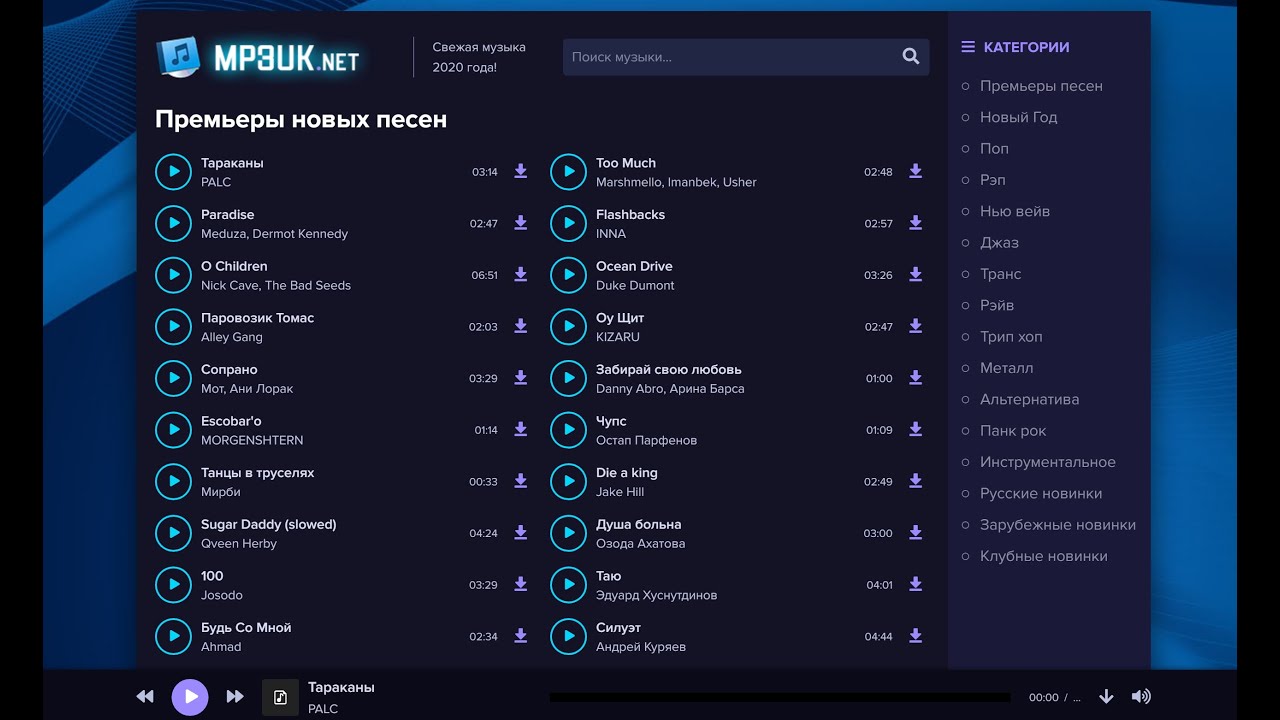The image size is (1280, 720).
Task: Browse the Транс category
Action: click(x=1000, y=274)
